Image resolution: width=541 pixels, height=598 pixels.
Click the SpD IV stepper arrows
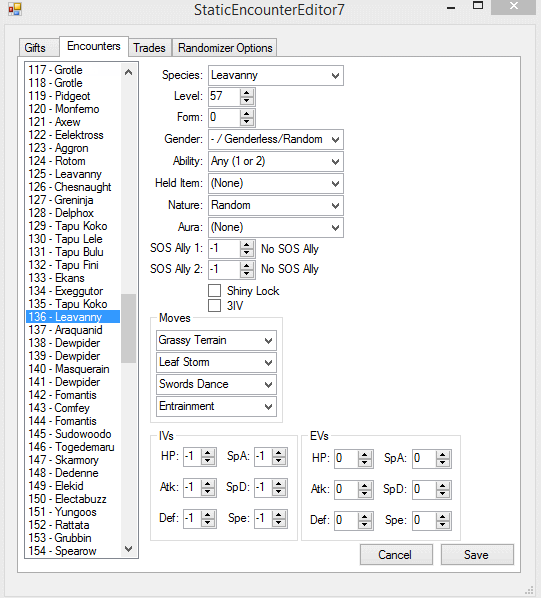coord(279,488)
